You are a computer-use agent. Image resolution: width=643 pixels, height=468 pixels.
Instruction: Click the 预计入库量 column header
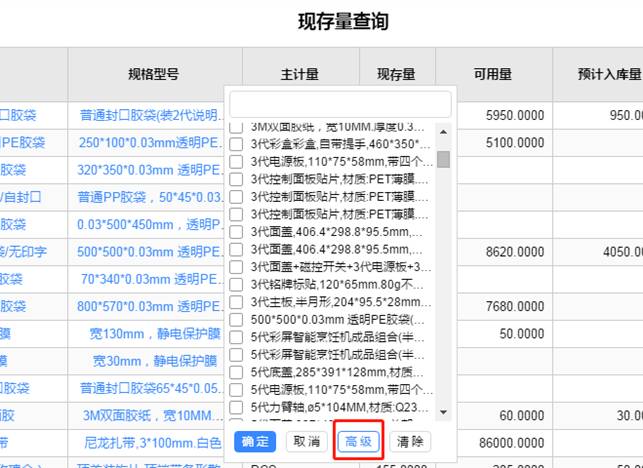tap(608, 74)
